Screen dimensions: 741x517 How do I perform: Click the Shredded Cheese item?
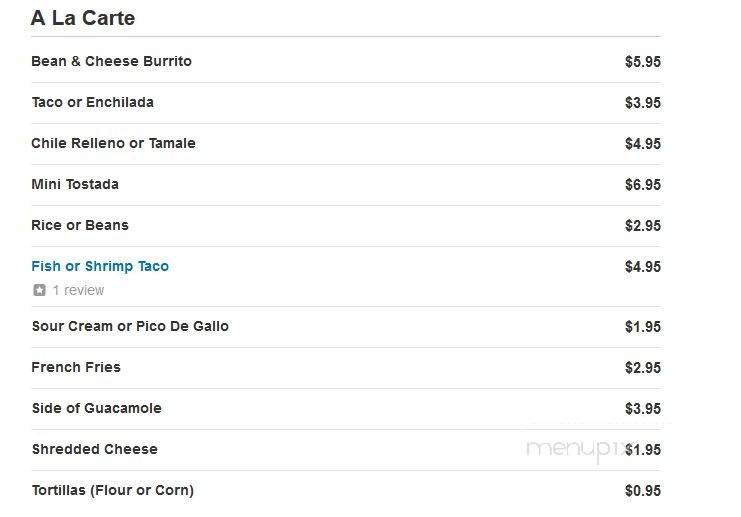tap(94, 449)
